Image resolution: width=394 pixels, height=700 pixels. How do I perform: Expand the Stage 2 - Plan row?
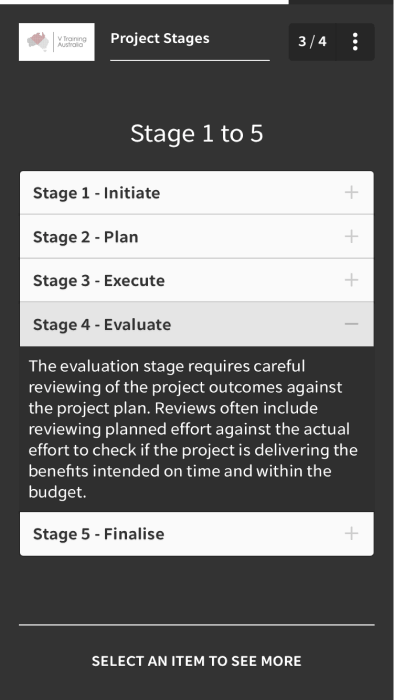pyautogui.click(x=197, y=237)
